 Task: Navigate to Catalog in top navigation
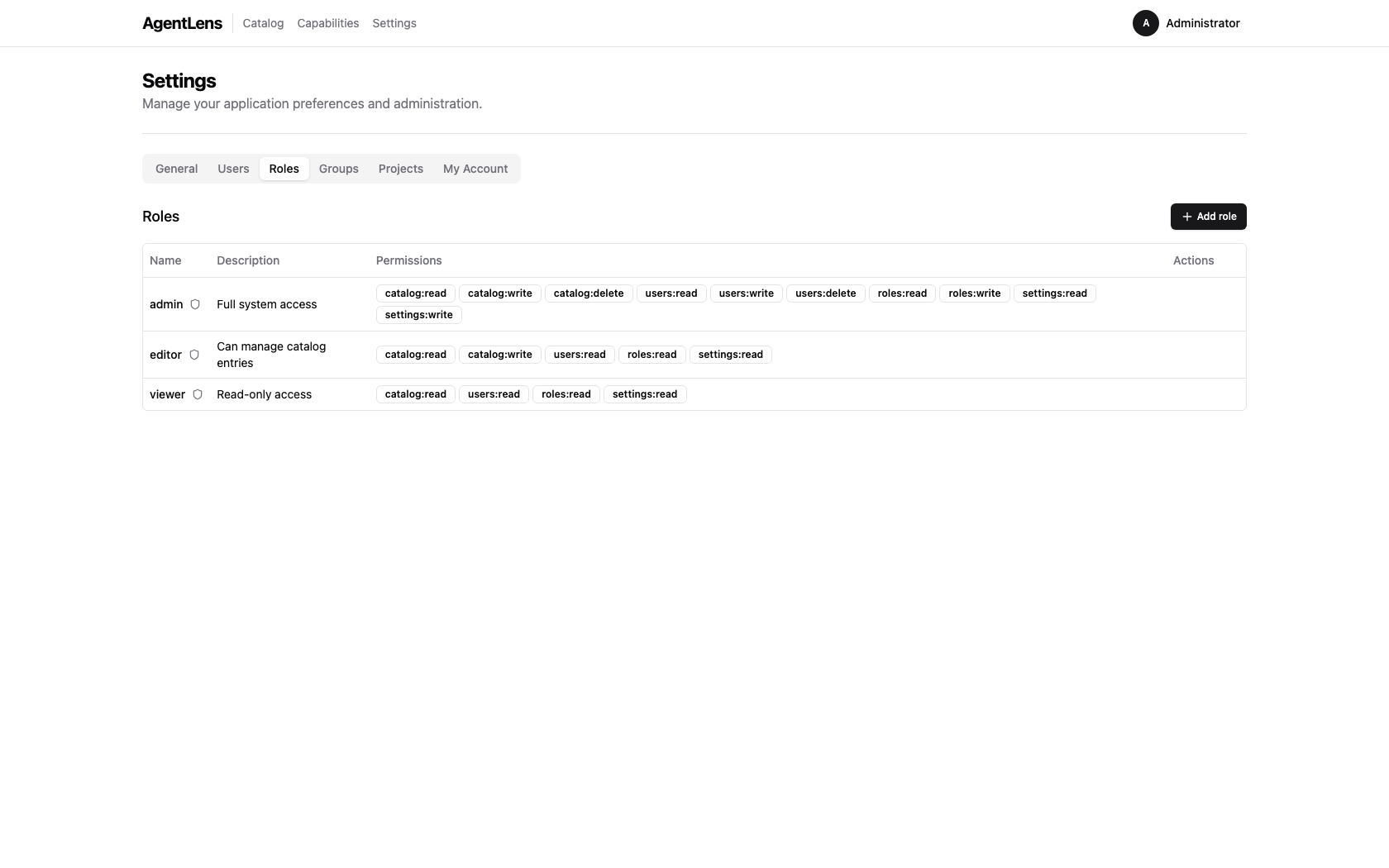(x=262, y=23)
